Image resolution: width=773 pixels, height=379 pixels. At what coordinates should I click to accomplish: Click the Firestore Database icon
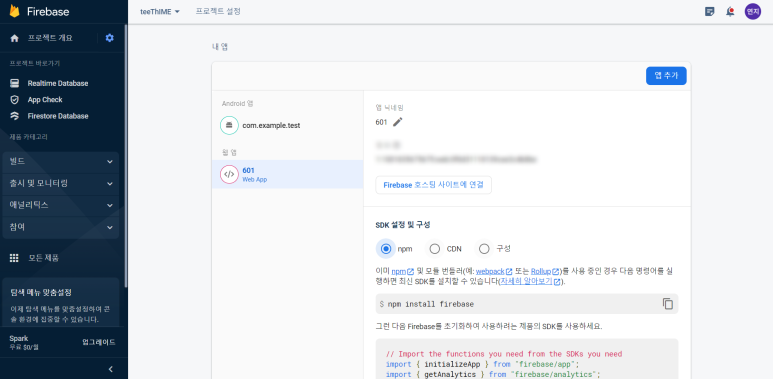15,116
